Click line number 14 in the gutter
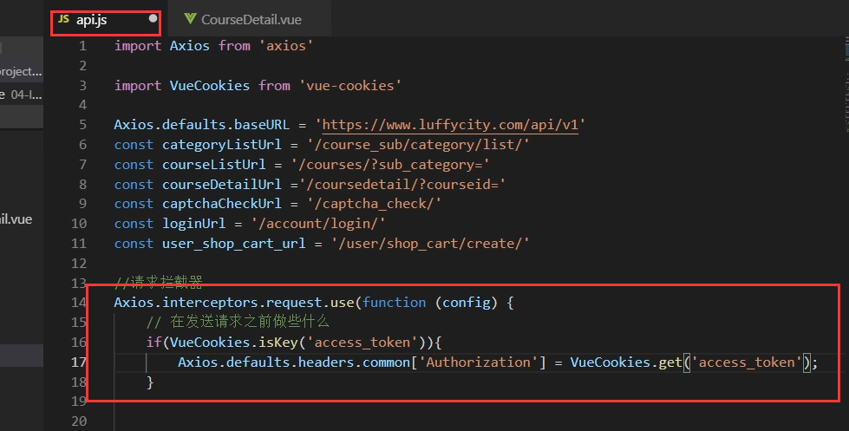The width and height of the screenshot is (849, 431). pyautogui.click(x=79, y=302)
